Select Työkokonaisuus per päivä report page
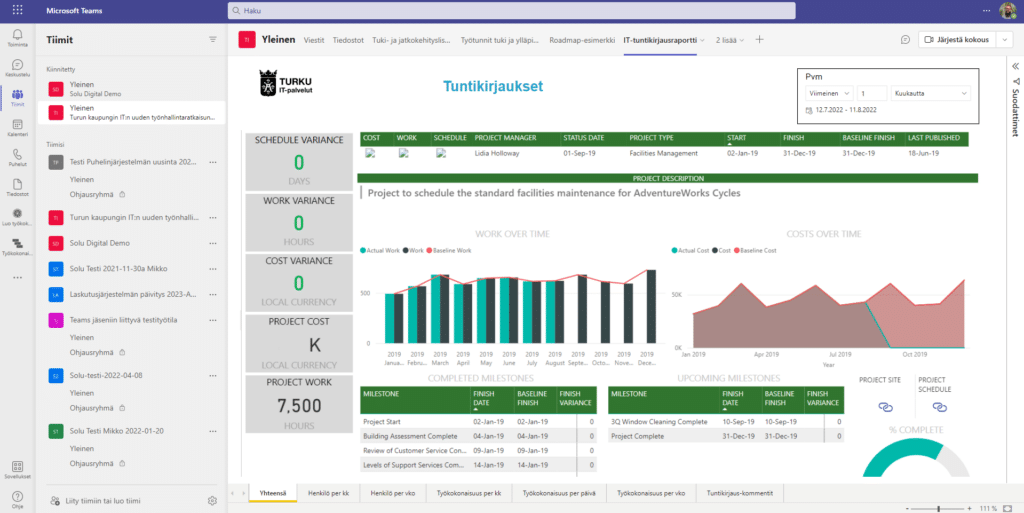The image size is (1024, 513). (x=560, y=493)
